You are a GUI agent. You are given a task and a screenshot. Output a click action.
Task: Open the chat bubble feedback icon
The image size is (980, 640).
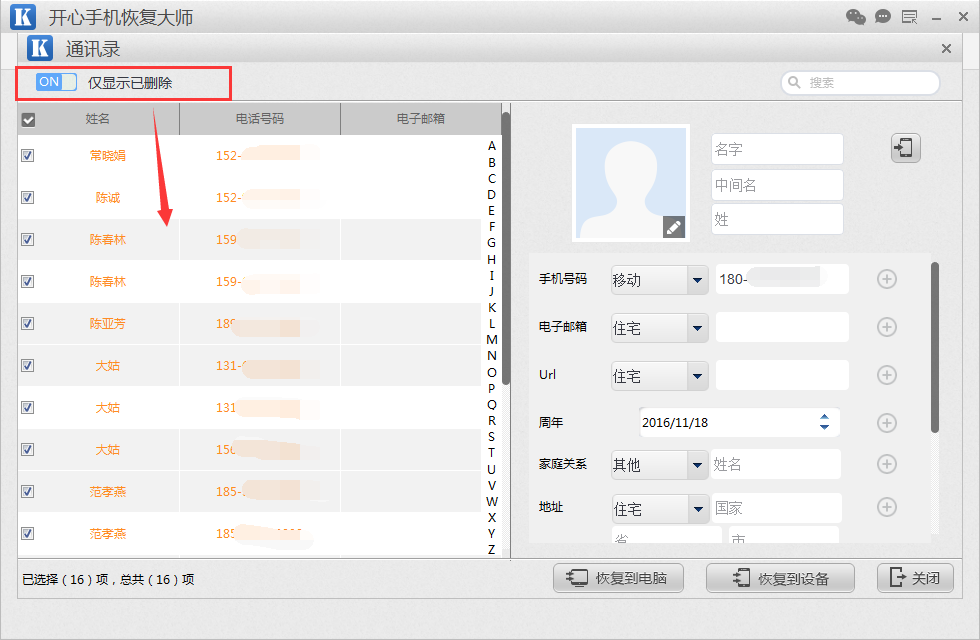click(x=882, y=17)
